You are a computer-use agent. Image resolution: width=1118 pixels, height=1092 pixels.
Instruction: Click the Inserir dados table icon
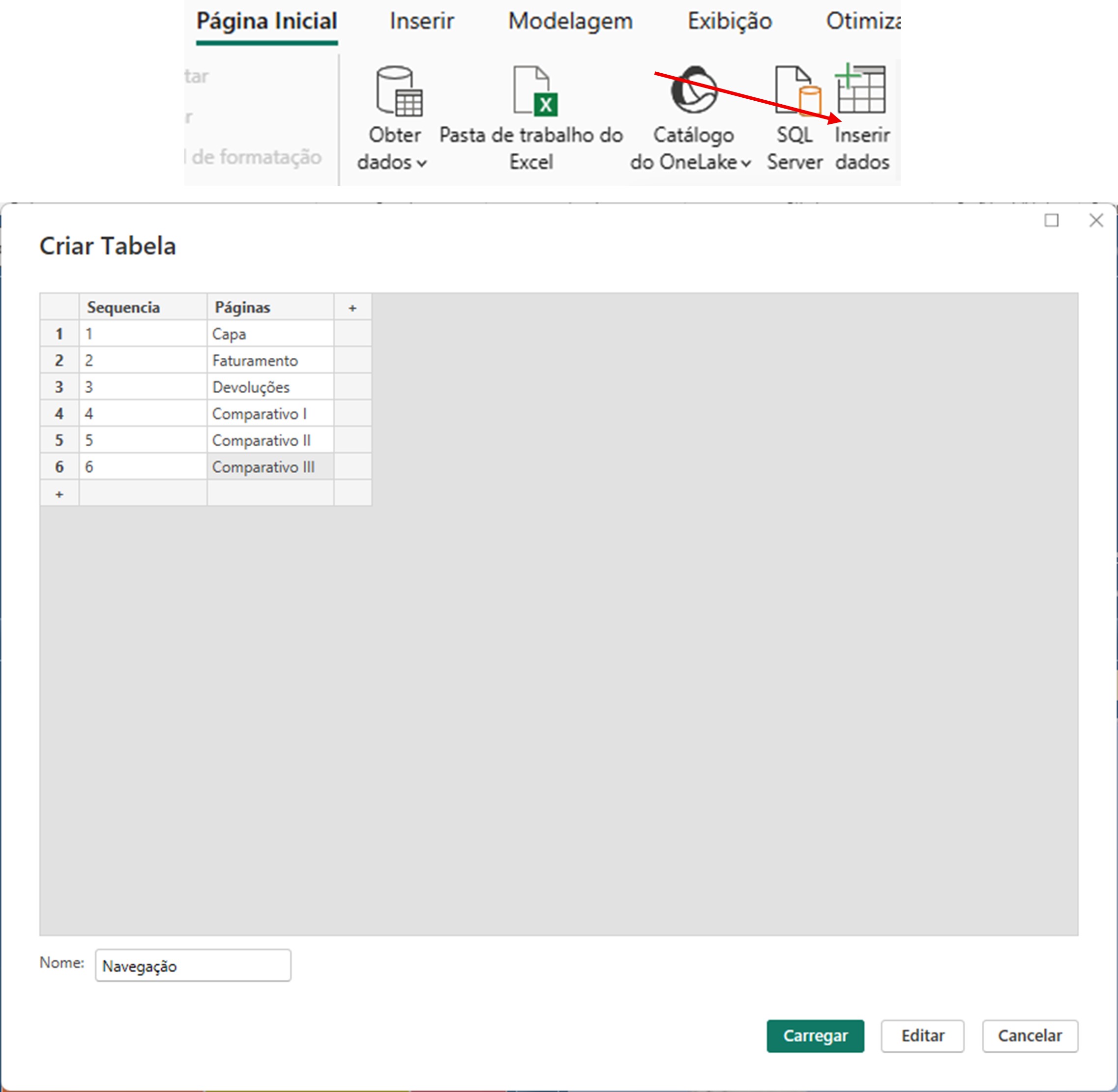(860, 89)
